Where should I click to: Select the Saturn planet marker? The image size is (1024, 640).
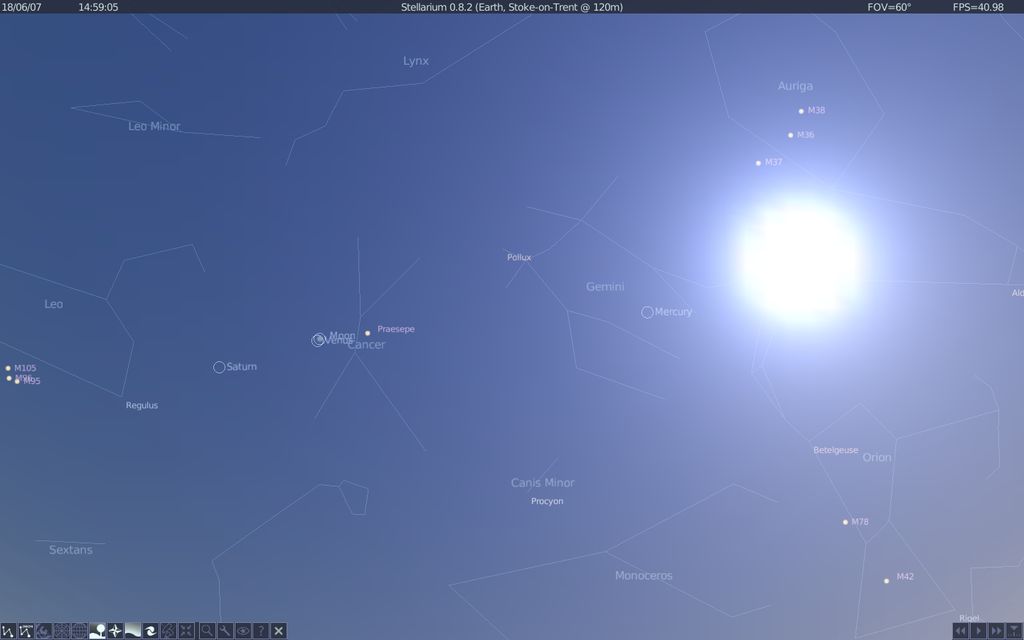pos(219,367)
